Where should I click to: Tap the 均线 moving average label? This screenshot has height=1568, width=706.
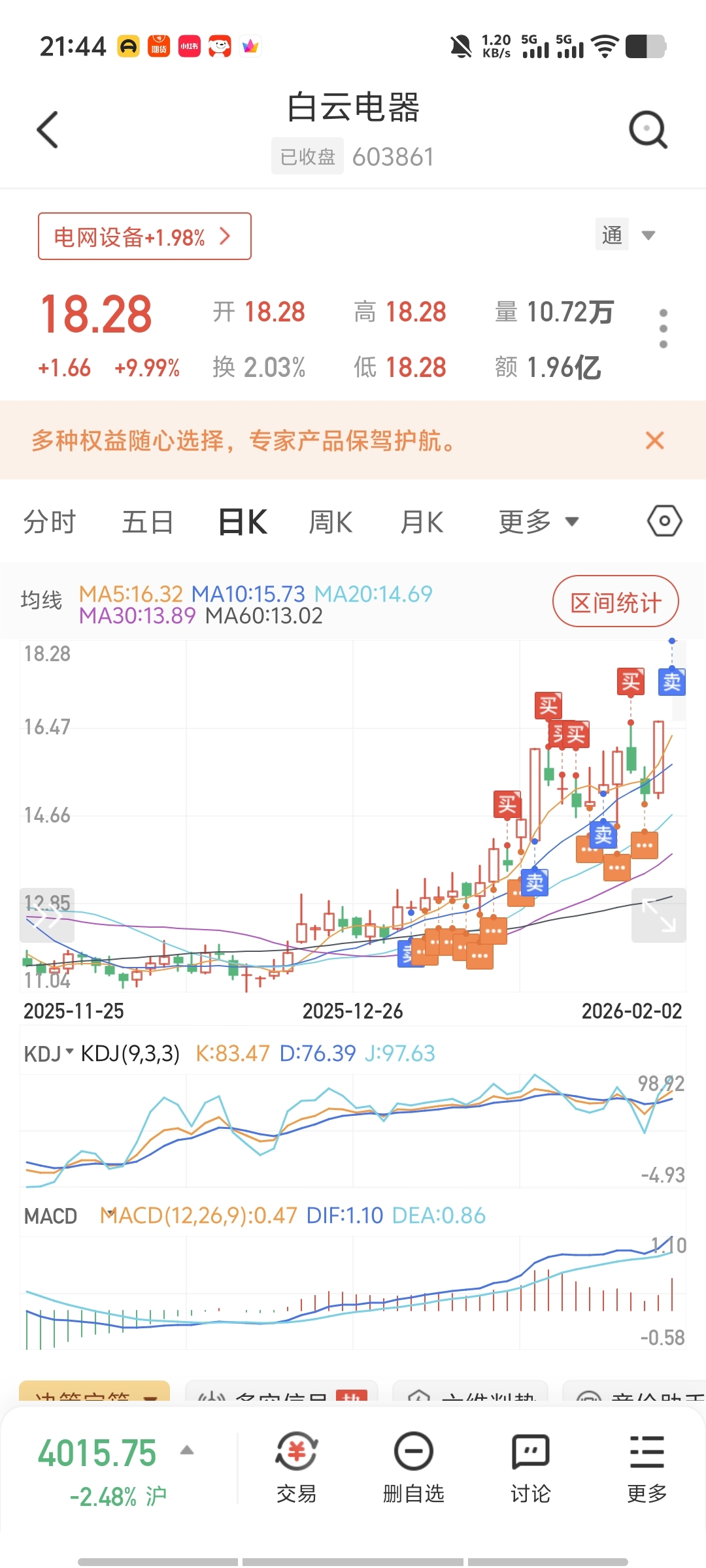tap(41, 600)
